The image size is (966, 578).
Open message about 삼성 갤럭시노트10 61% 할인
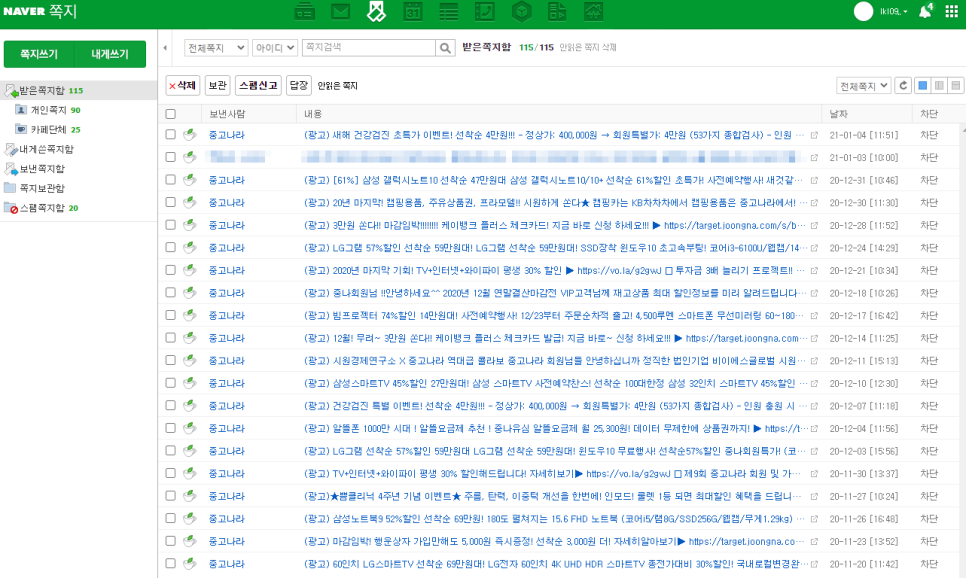(x=553, y=180)
